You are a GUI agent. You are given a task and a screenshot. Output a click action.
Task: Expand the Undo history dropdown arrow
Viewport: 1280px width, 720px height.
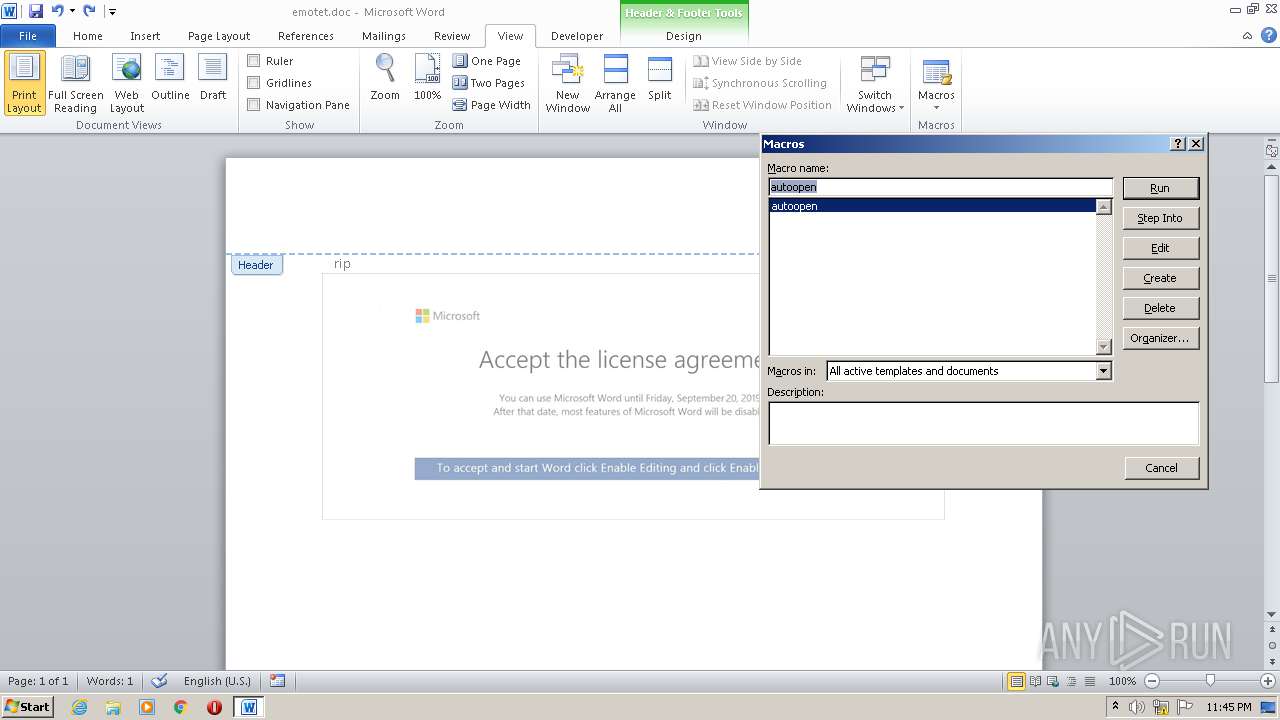pos(72,11)
